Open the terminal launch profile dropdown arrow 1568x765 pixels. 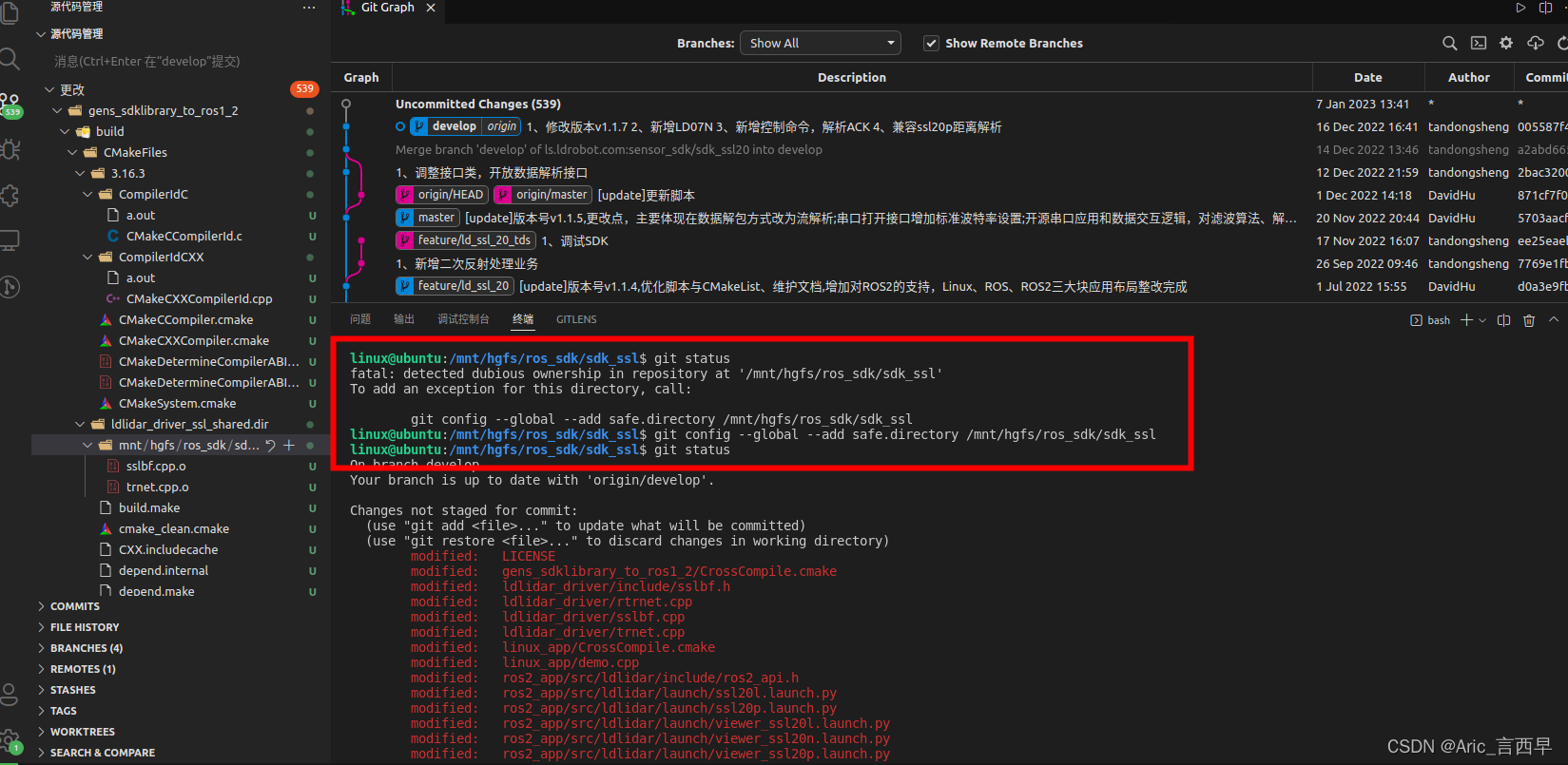pos(1481,320)
